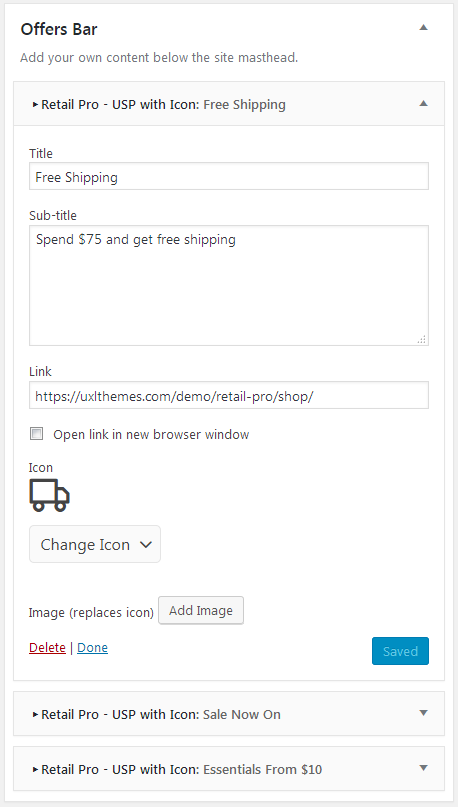
Task: Expand the Sale Now On widget
Action: coord(229,713)
